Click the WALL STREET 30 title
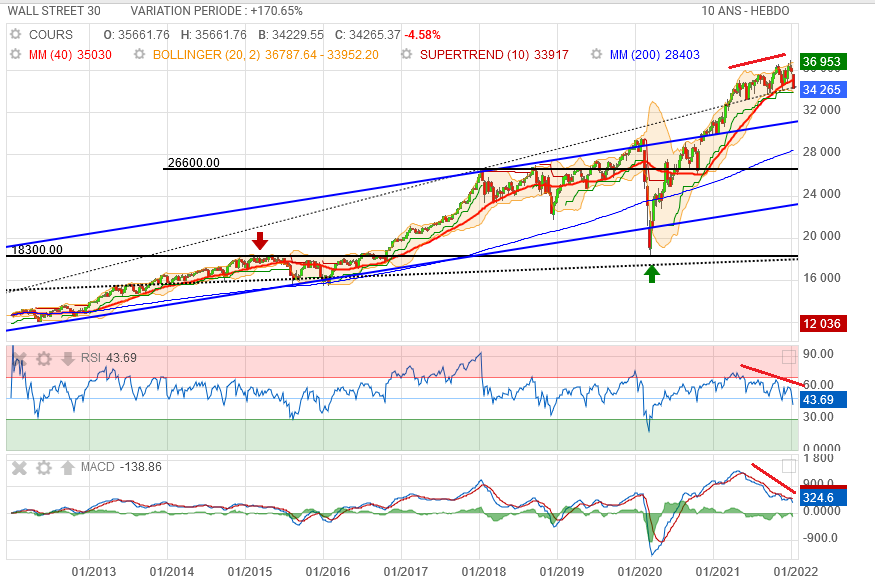This screenshot has width=875, height=579. click(x=54, y=11)
